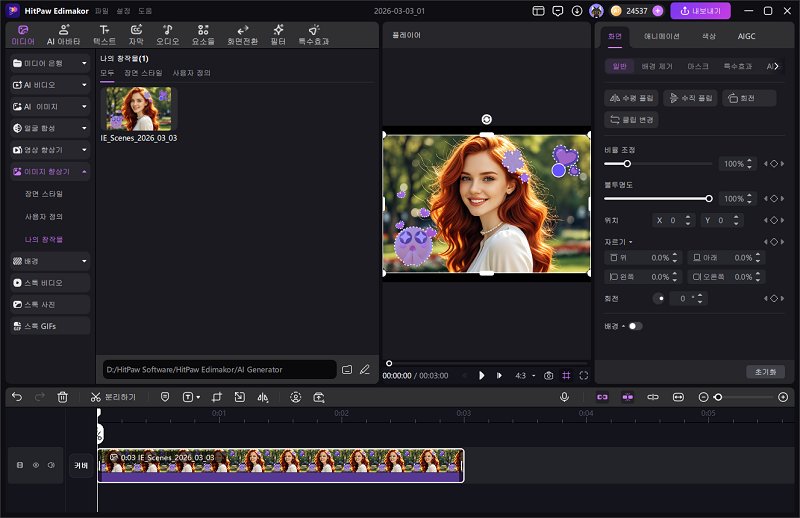Open the 특수효과 effects section

click(x=314, y=35)
